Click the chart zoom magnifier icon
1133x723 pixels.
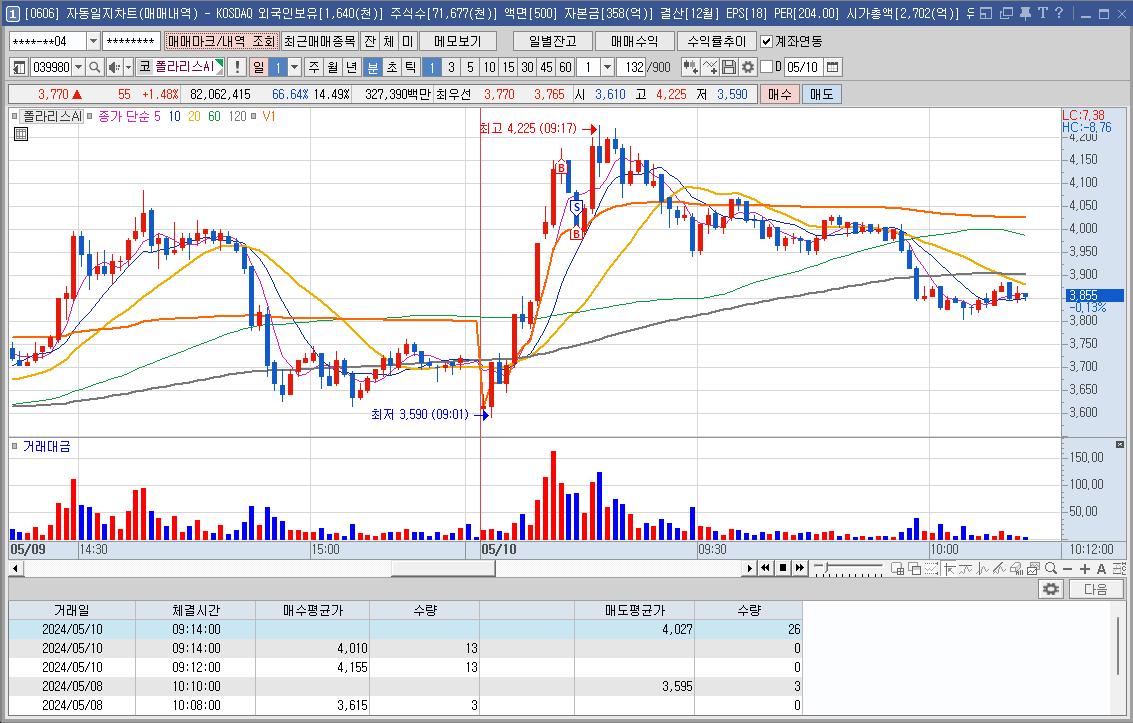click(1051, 568)
